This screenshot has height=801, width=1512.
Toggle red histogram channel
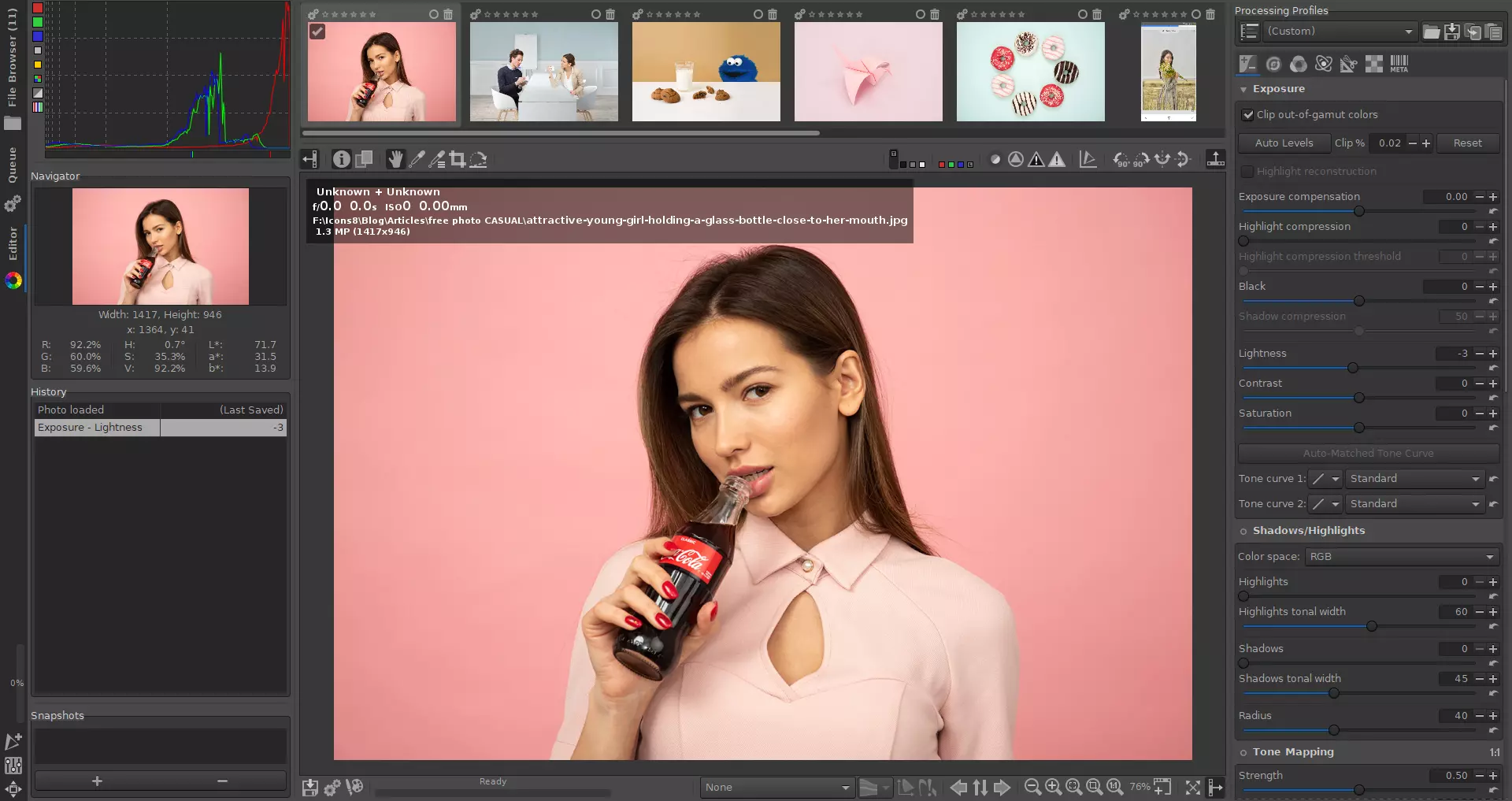click(37, 8)
